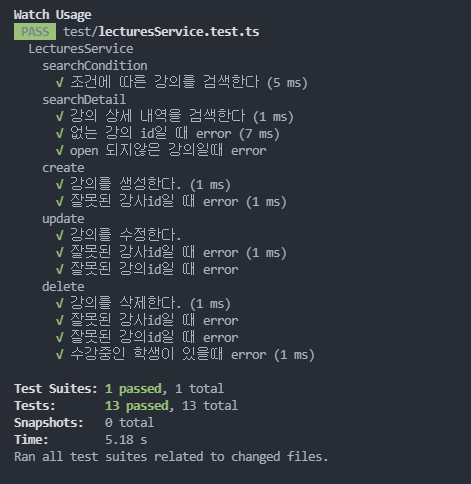The image size is (471, 484).
Task: Click checkmark beside 조건에 따른 강의를 검색한다
Action: coord(59,83)
